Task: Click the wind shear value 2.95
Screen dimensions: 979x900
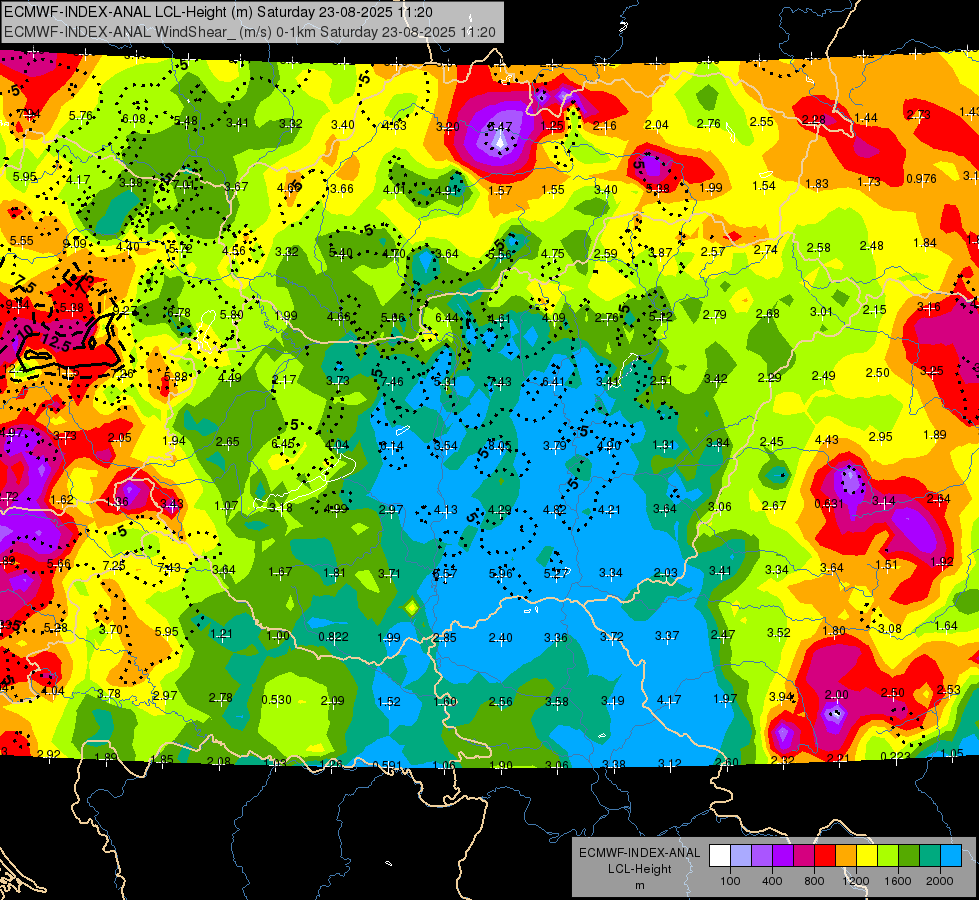Action: point(880,437)
